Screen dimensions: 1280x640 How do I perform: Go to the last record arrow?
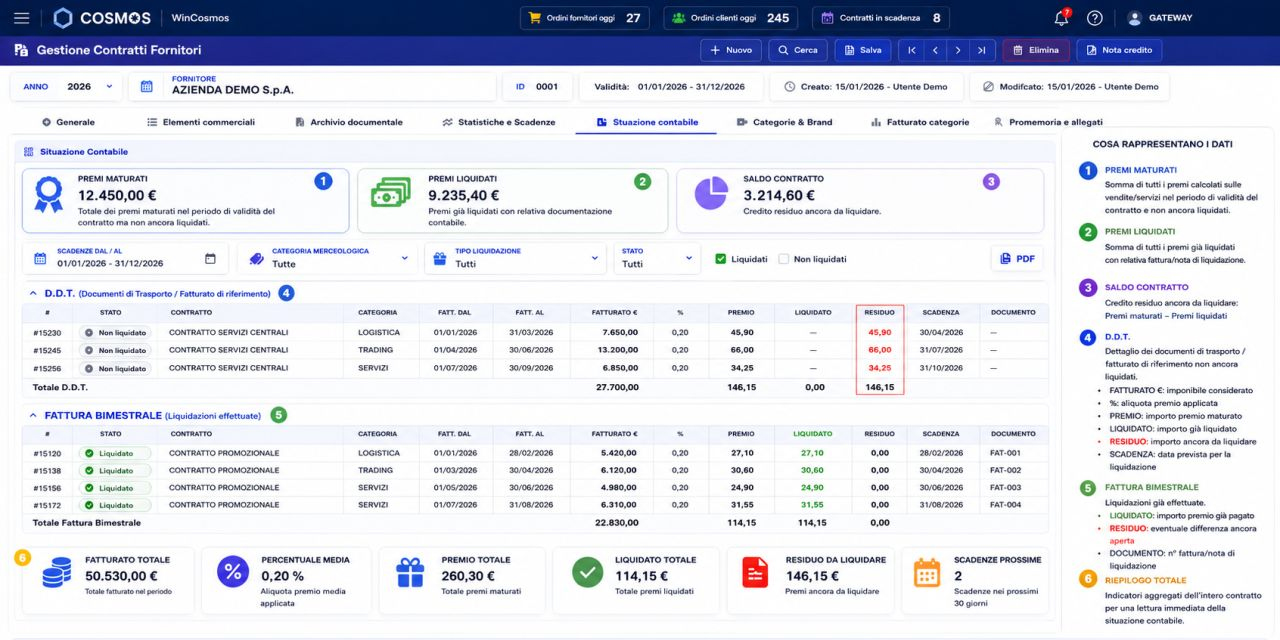(x=982, y=50)
